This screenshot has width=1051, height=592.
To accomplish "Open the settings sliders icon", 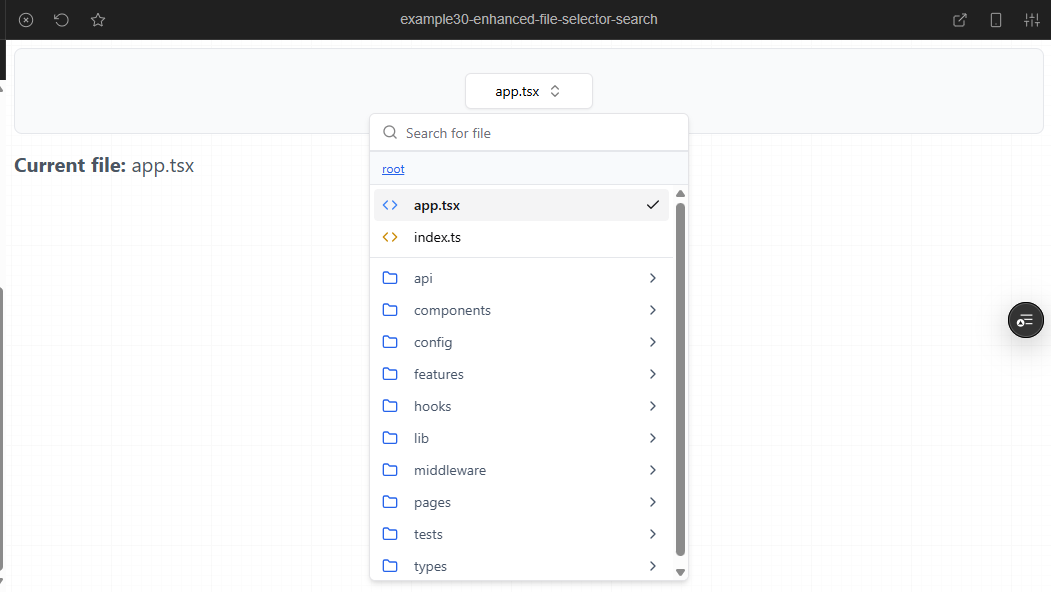I will (x=1032, y=20).
